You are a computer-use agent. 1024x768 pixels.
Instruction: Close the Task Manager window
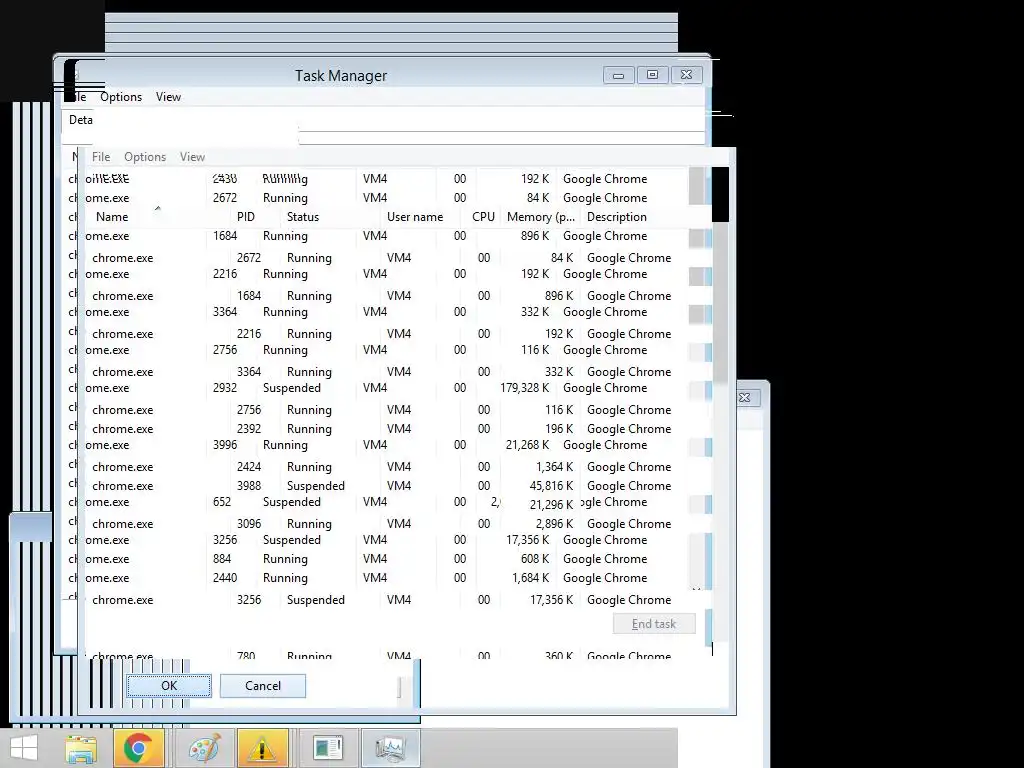point(686,75)
